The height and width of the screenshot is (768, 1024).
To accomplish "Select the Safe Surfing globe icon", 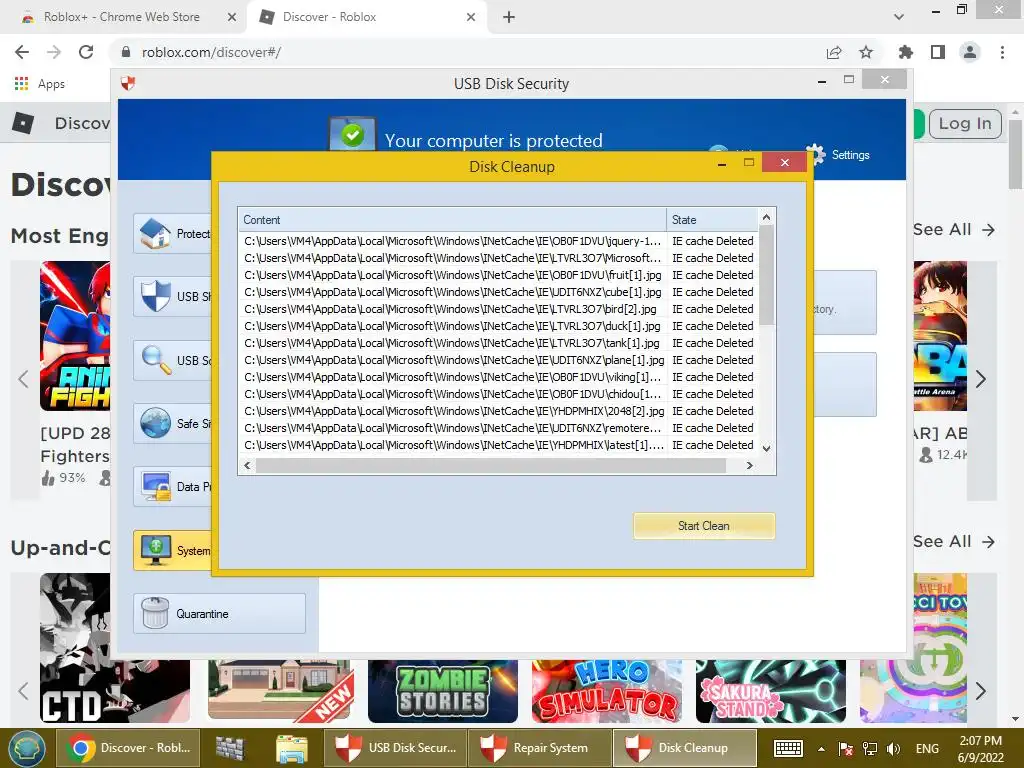I will click(x=155, y=423).
